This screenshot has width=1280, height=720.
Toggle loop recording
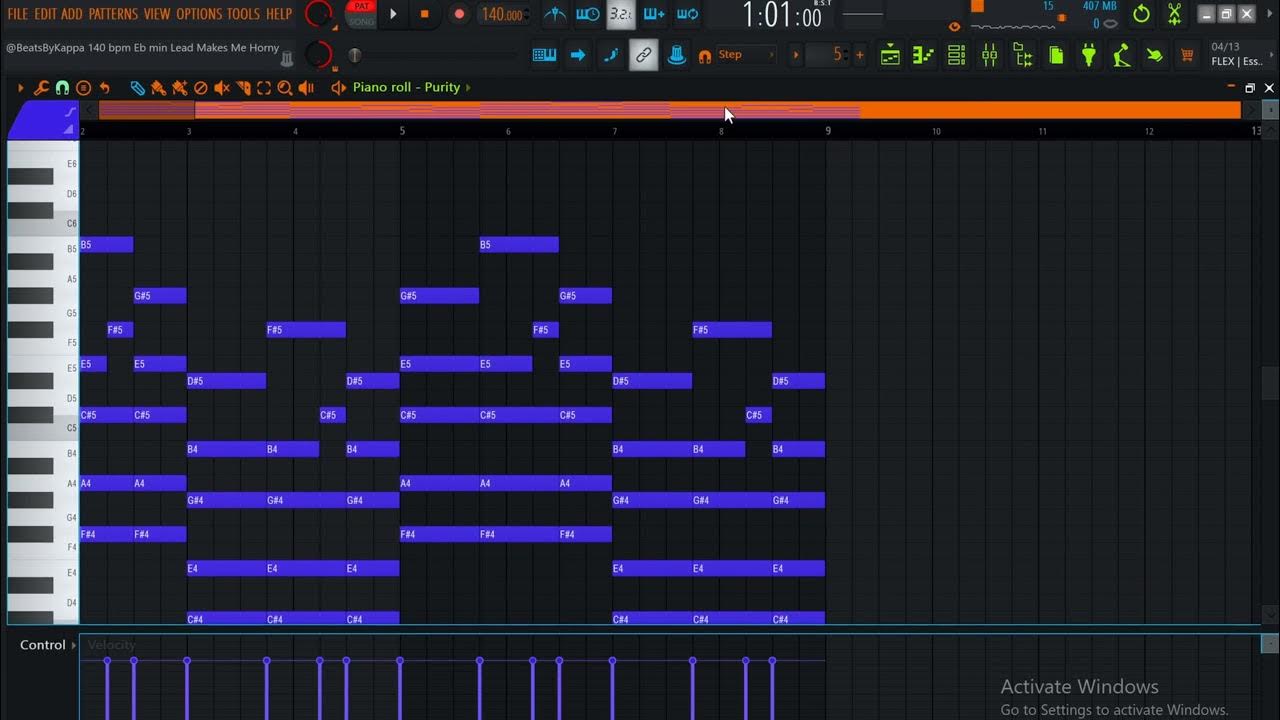tap(687, 14)
